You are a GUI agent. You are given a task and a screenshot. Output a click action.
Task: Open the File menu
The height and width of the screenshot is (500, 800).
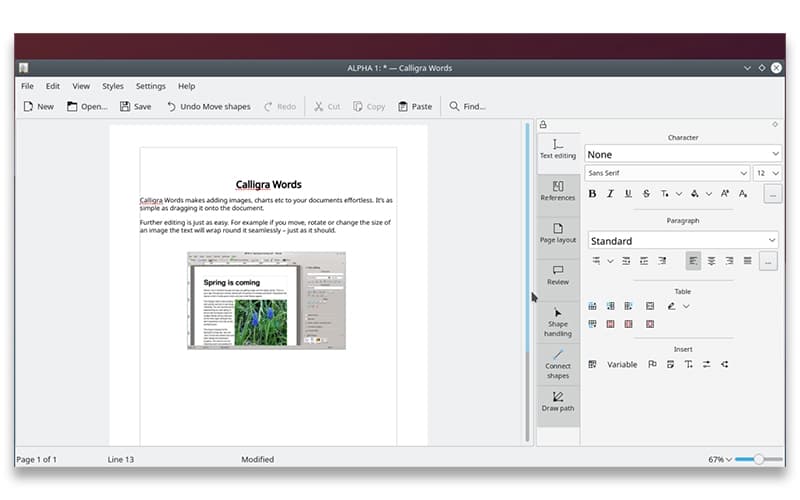click(28, 86)
